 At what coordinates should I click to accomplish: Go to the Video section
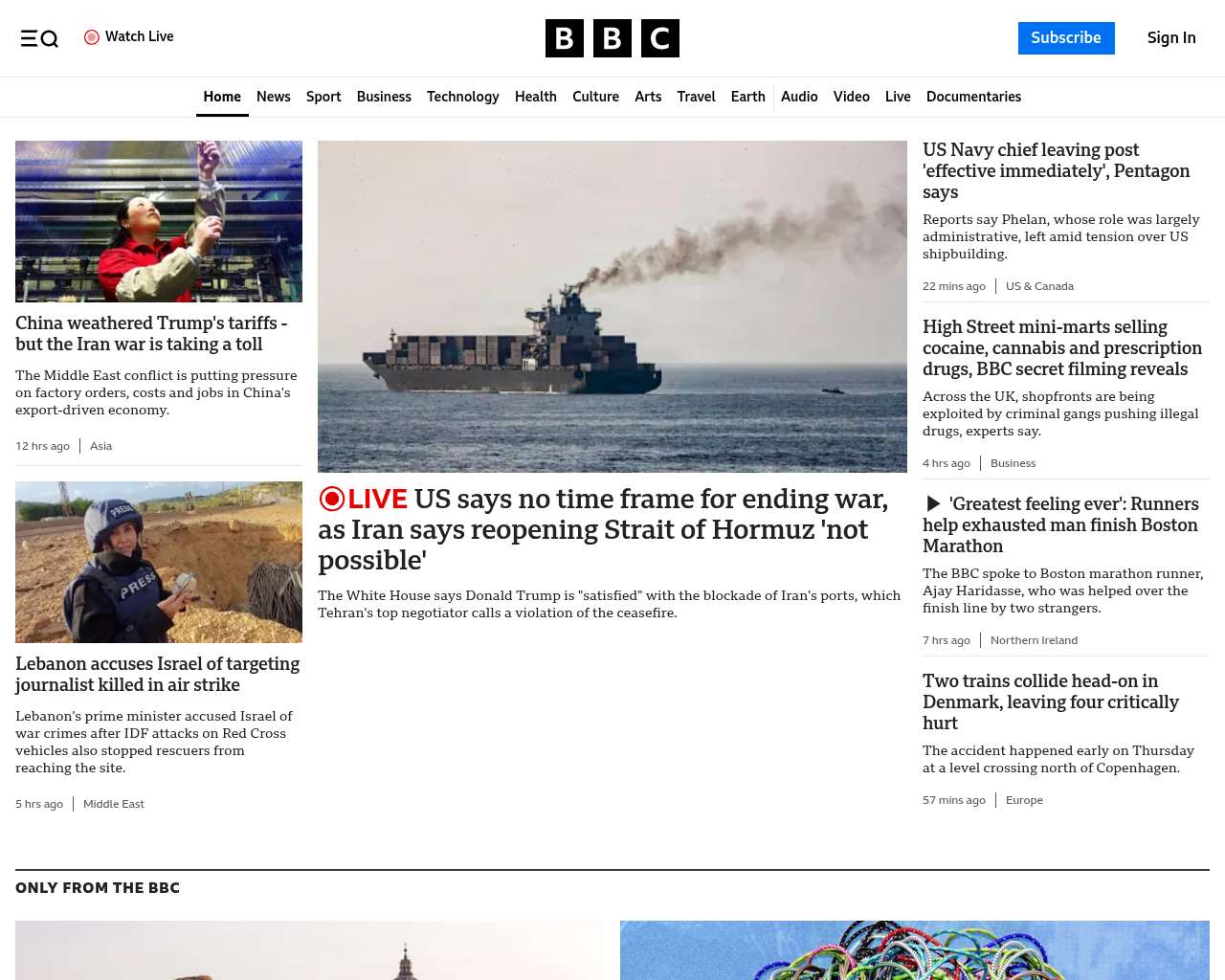pyautogui.click(x=852, y=97)
